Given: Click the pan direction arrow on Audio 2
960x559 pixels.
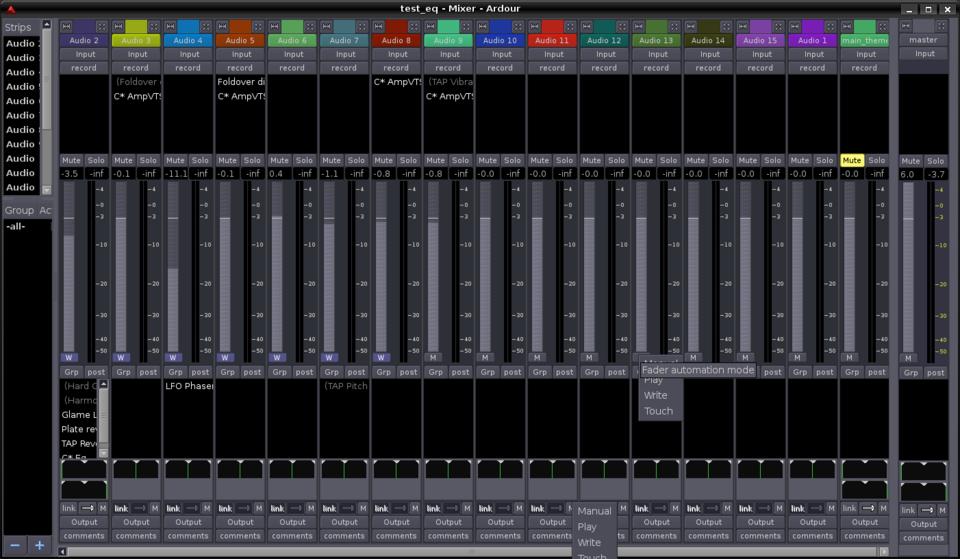Looking at the screenshot, I should click(87, 508).
